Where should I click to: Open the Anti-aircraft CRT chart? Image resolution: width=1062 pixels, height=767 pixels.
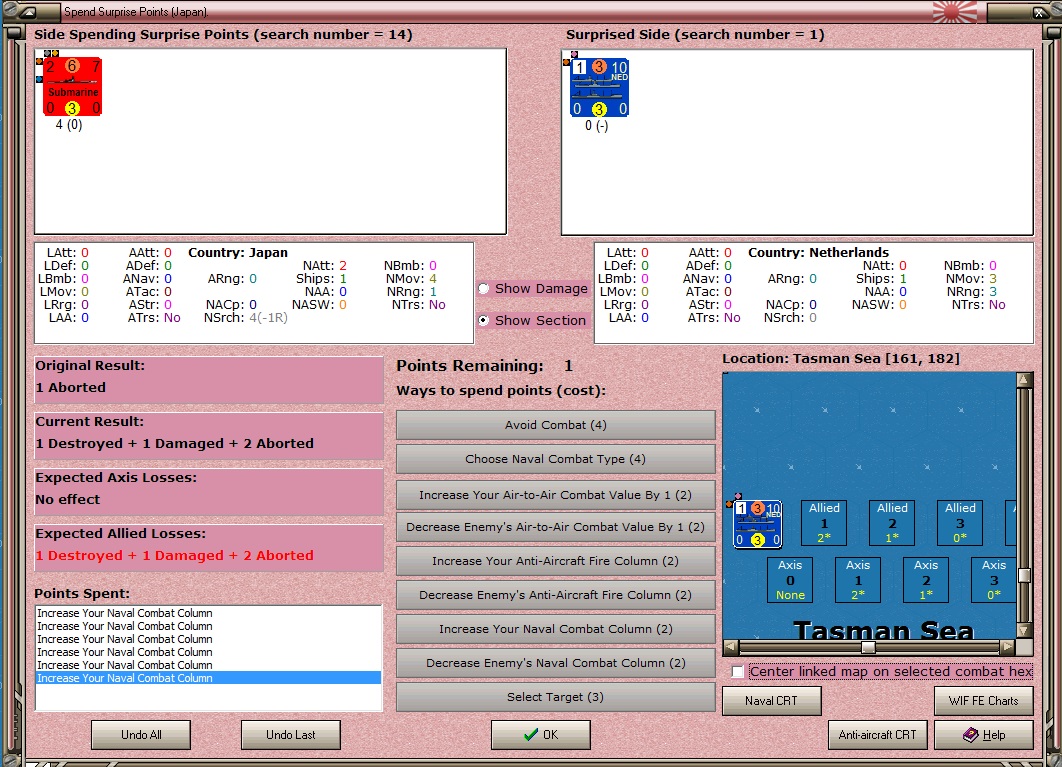877,734
